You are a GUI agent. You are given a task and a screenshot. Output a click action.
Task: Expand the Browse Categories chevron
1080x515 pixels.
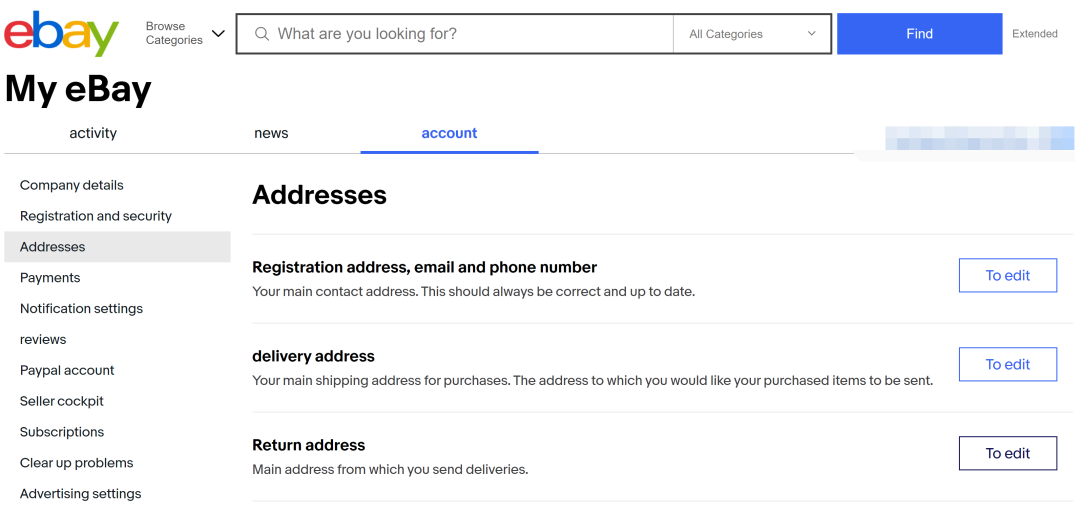pos(218,33)
